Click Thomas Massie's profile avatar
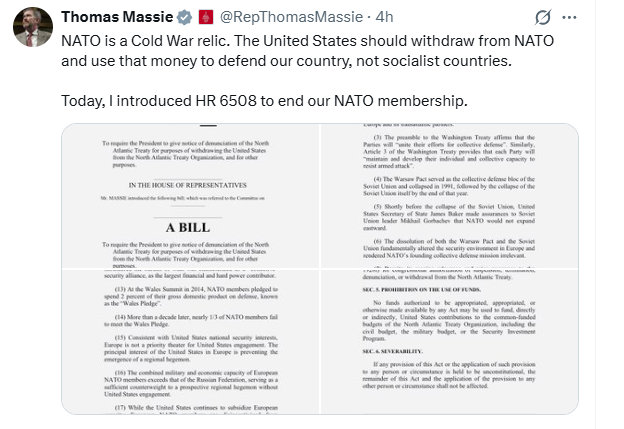624x429 pixels. coord(32,27)
